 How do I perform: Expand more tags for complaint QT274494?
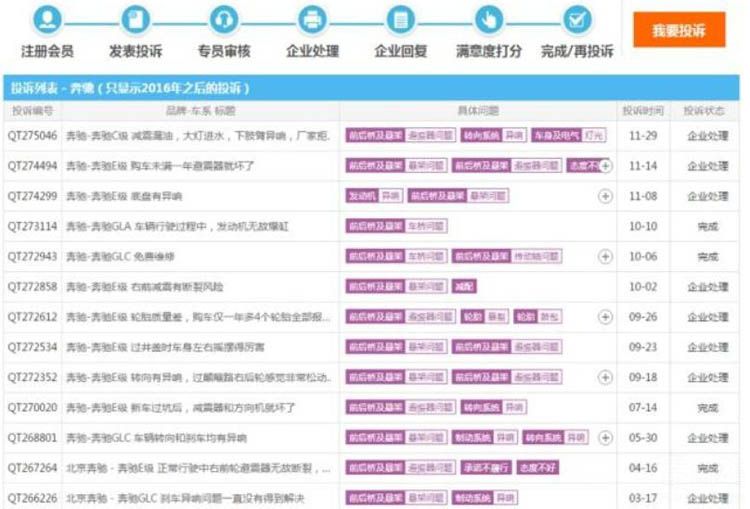pos(605,166)
